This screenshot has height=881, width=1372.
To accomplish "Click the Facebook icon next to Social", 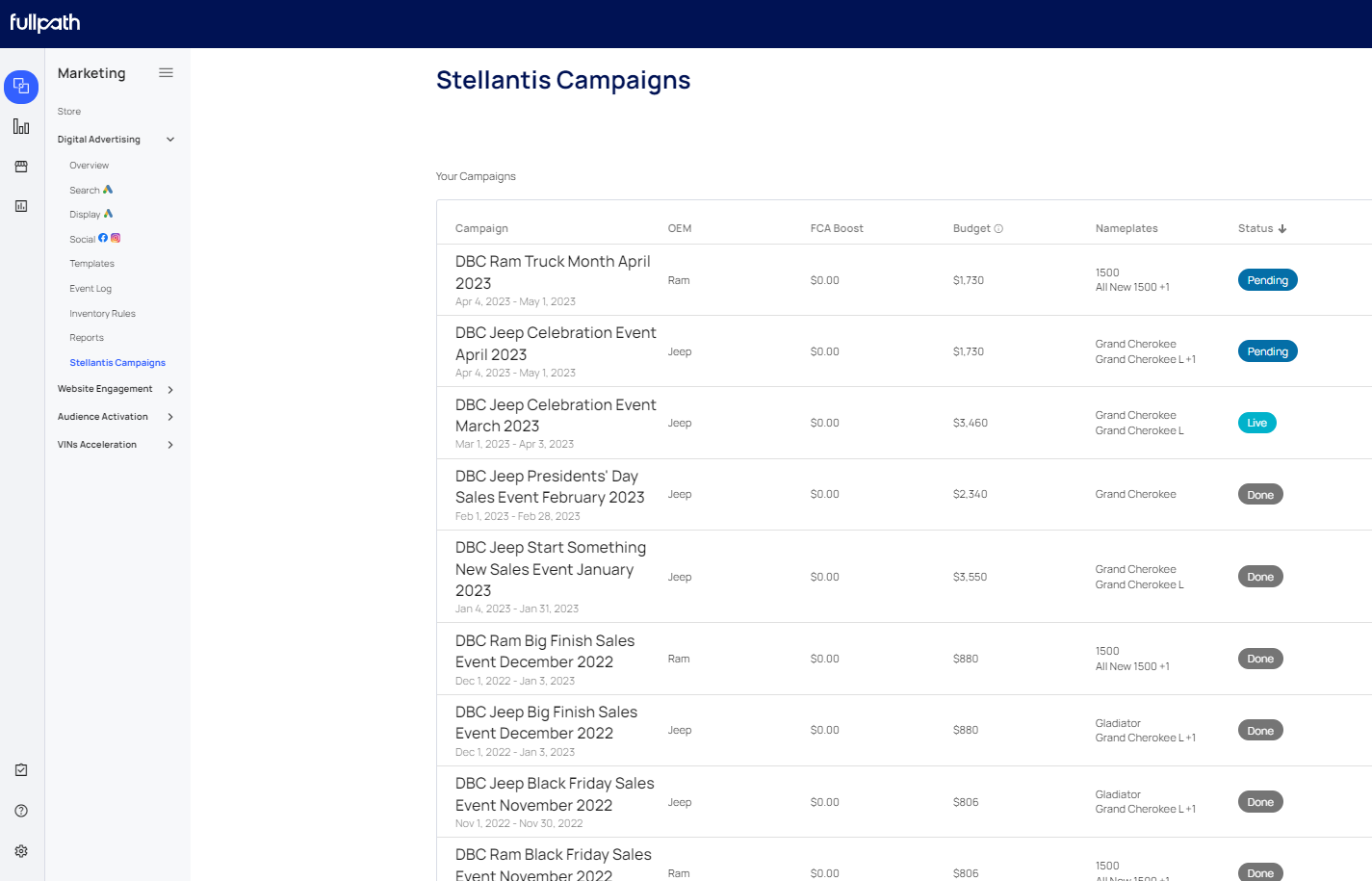I will [103, 238].
